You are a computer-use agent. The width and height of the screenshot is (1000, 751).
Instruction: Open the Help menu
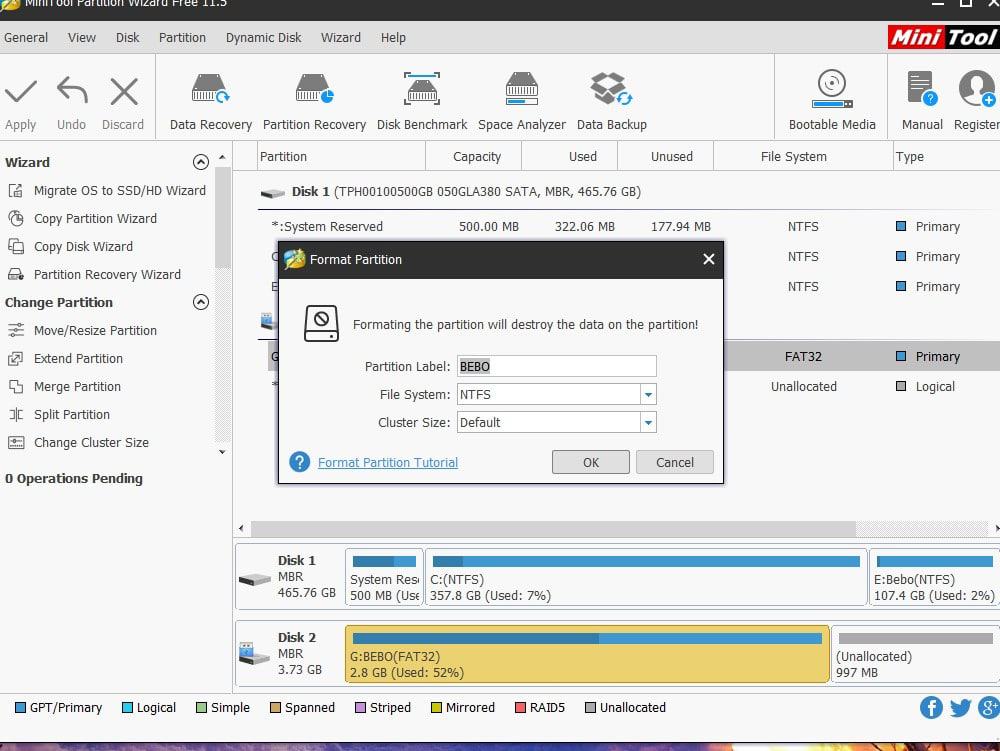coord(393,38)
